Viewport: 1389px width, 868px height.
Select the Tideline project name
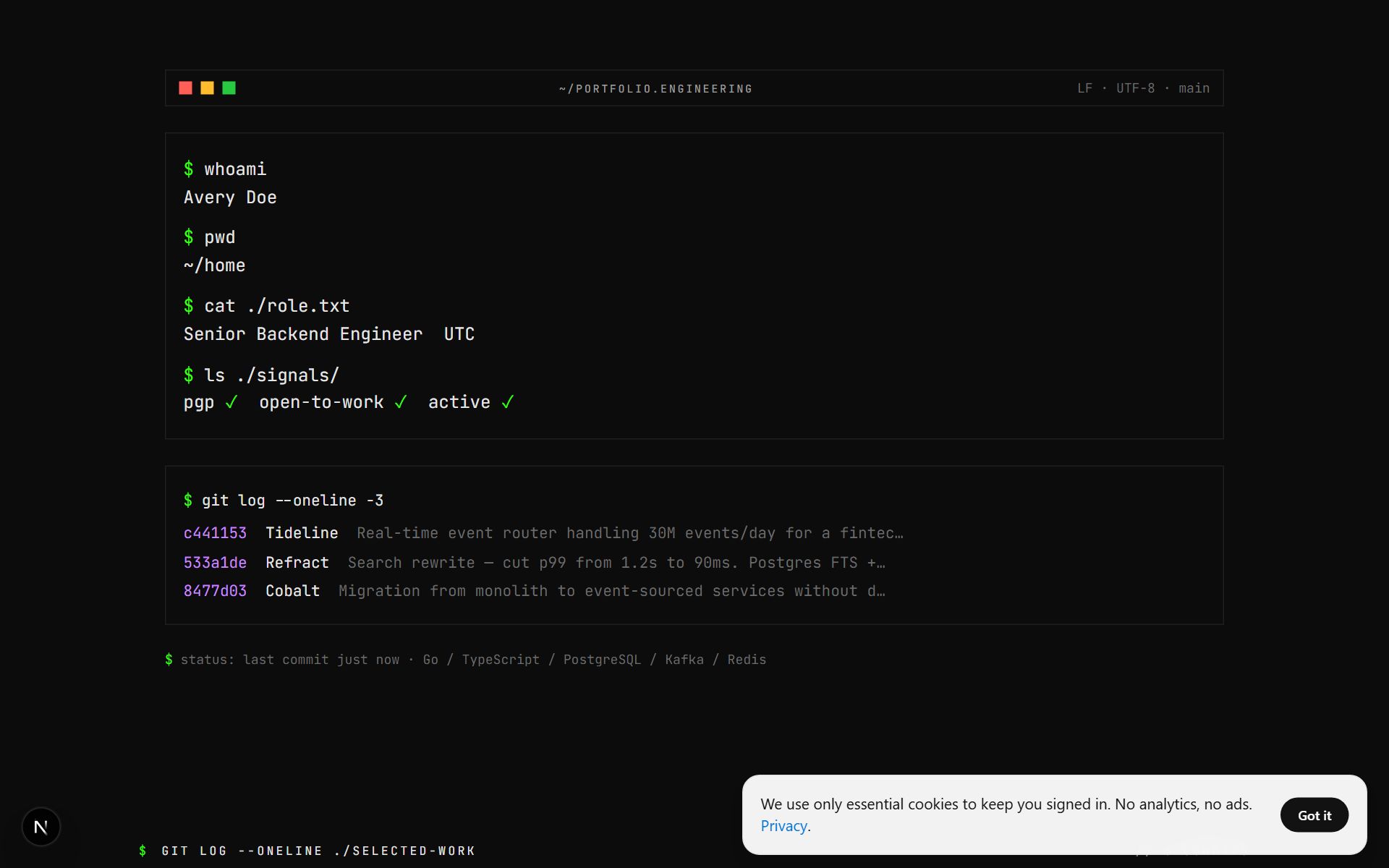tap(302, 533)
